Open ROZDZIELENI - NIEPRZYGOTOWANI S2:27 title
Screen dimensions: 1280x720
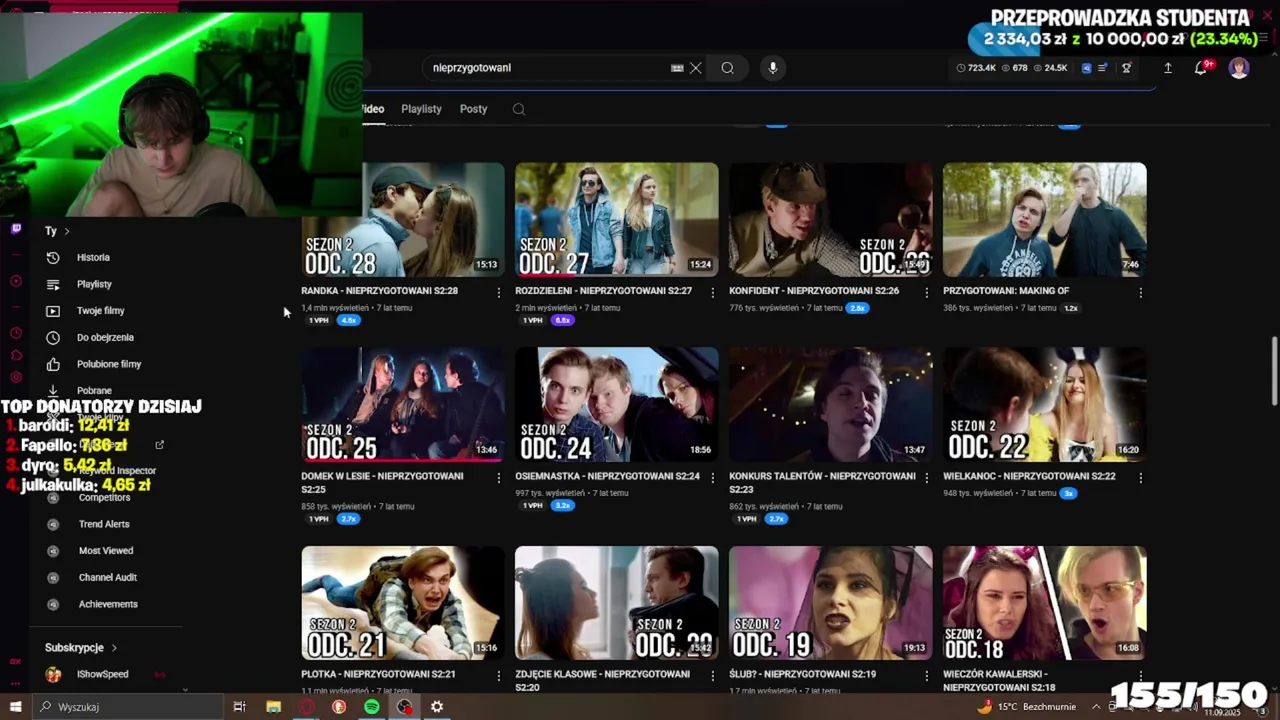603,291
